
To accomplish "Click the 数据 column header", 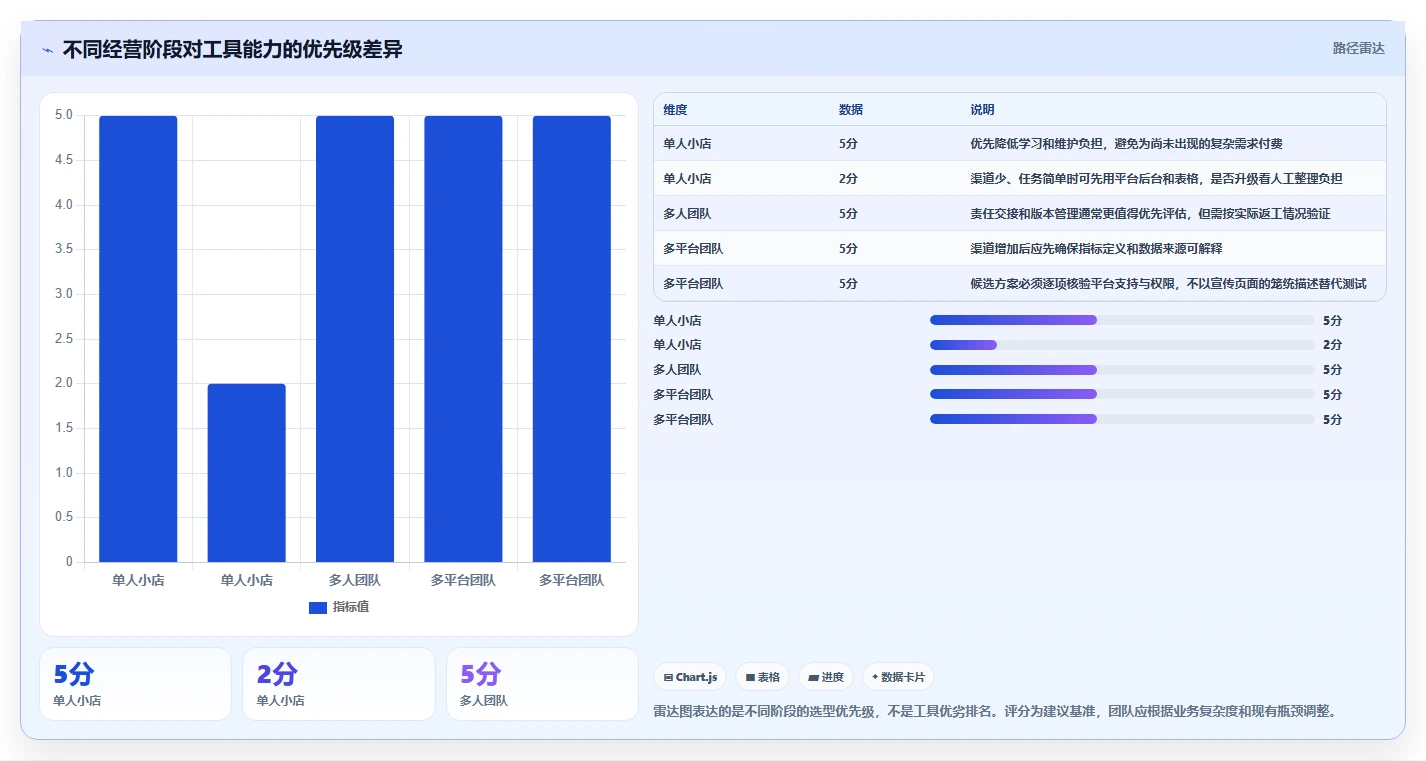I will click(x=851, y=110).
